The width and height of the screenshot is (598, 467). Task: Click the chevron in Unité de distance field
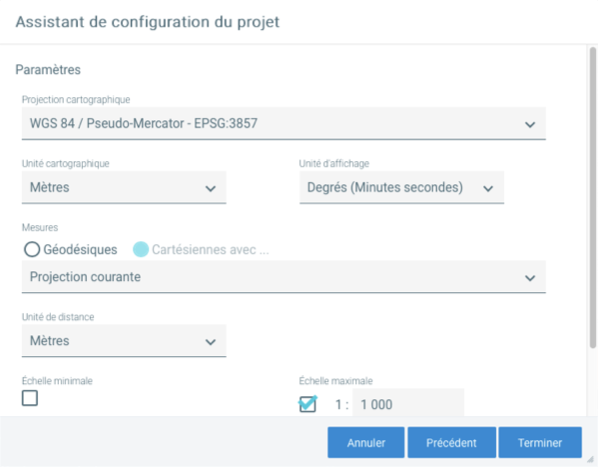point(211,342)
